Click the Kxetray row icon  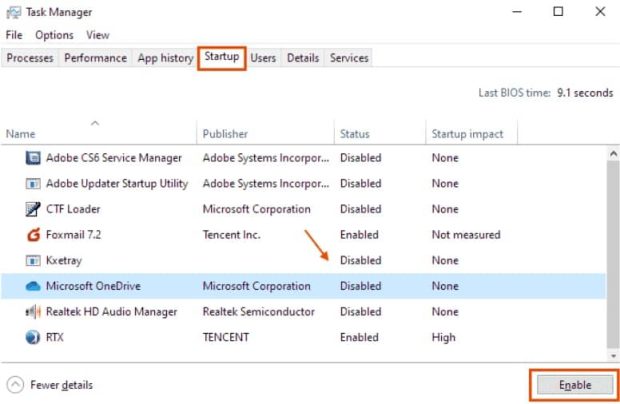pos(32,261)
